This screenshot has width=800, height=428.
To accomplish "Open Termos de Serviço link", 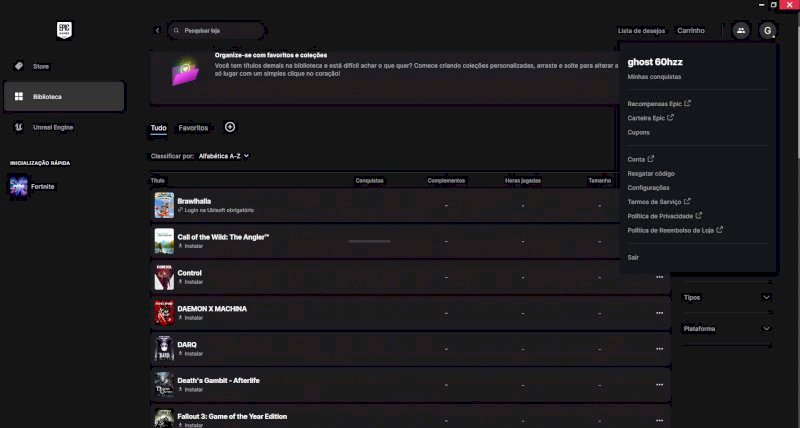I will coord(659,202).
